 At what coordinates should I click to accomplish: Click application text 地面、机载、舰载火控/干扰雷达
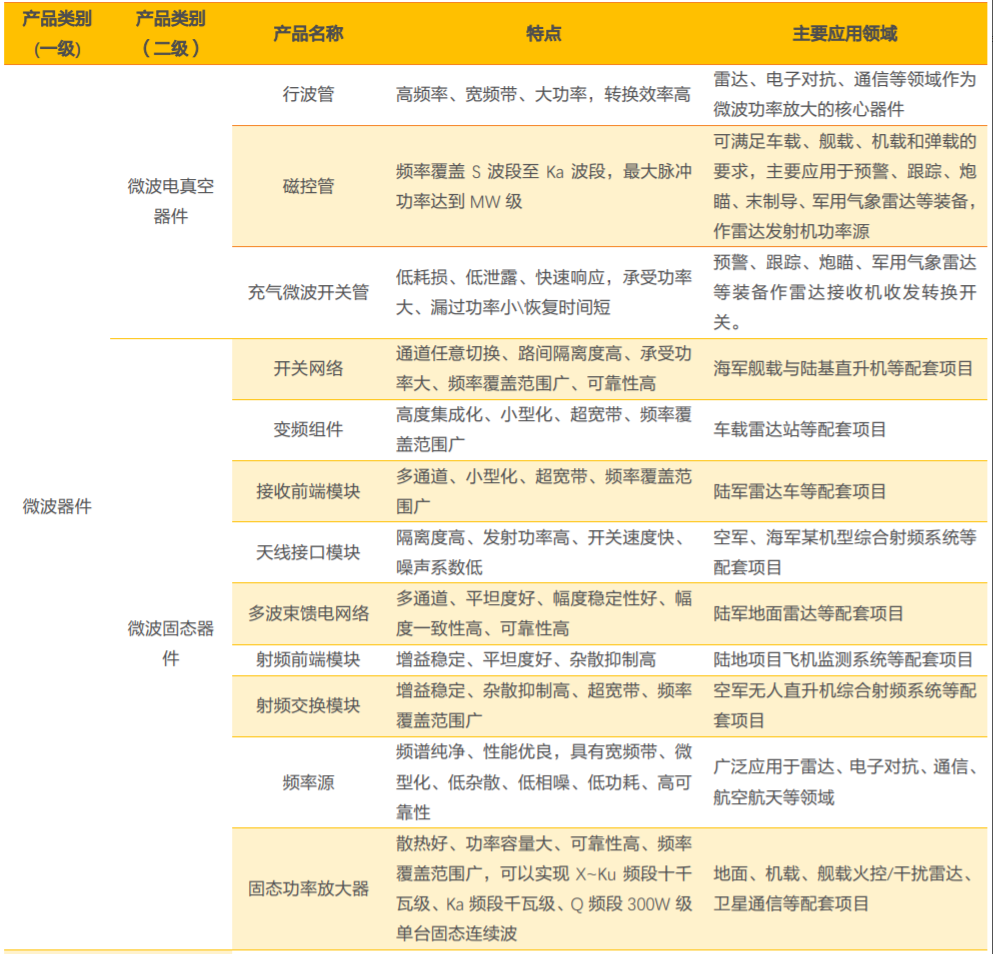[x=838, y=873]
